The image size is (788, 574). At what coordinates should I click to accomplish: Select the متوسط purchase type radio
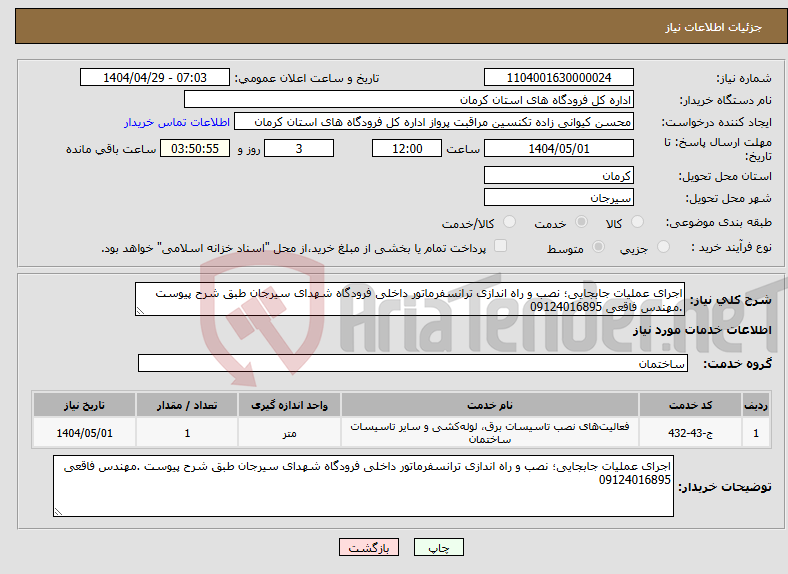[x=598, y=247]
